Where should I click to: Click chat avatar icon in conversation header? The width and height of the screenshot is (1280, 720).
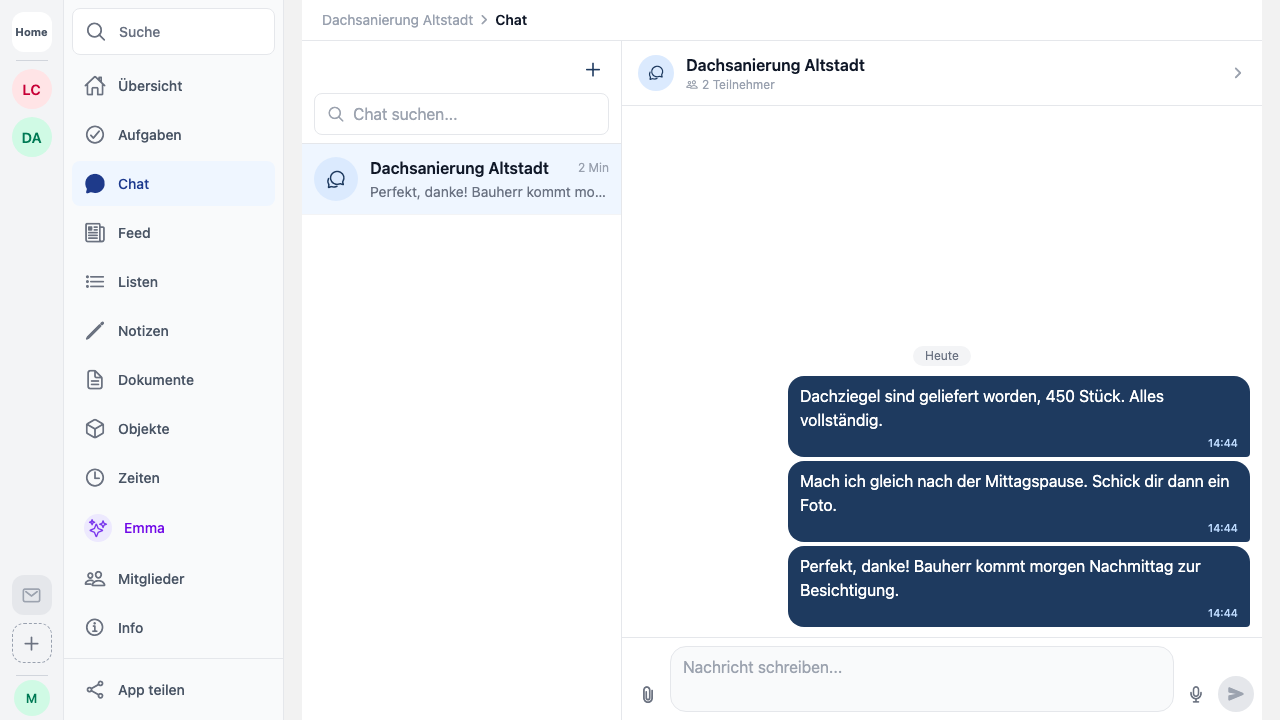(656, 73)
